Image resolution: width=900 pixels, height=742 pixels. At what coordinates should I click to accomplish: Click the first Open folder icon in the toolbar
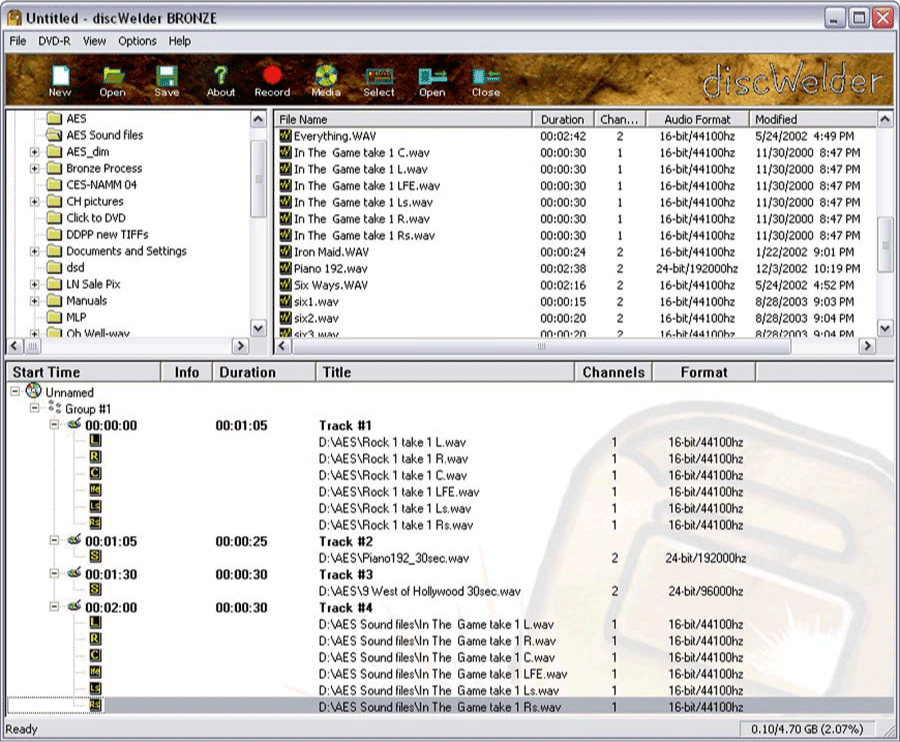coord(112,81)
